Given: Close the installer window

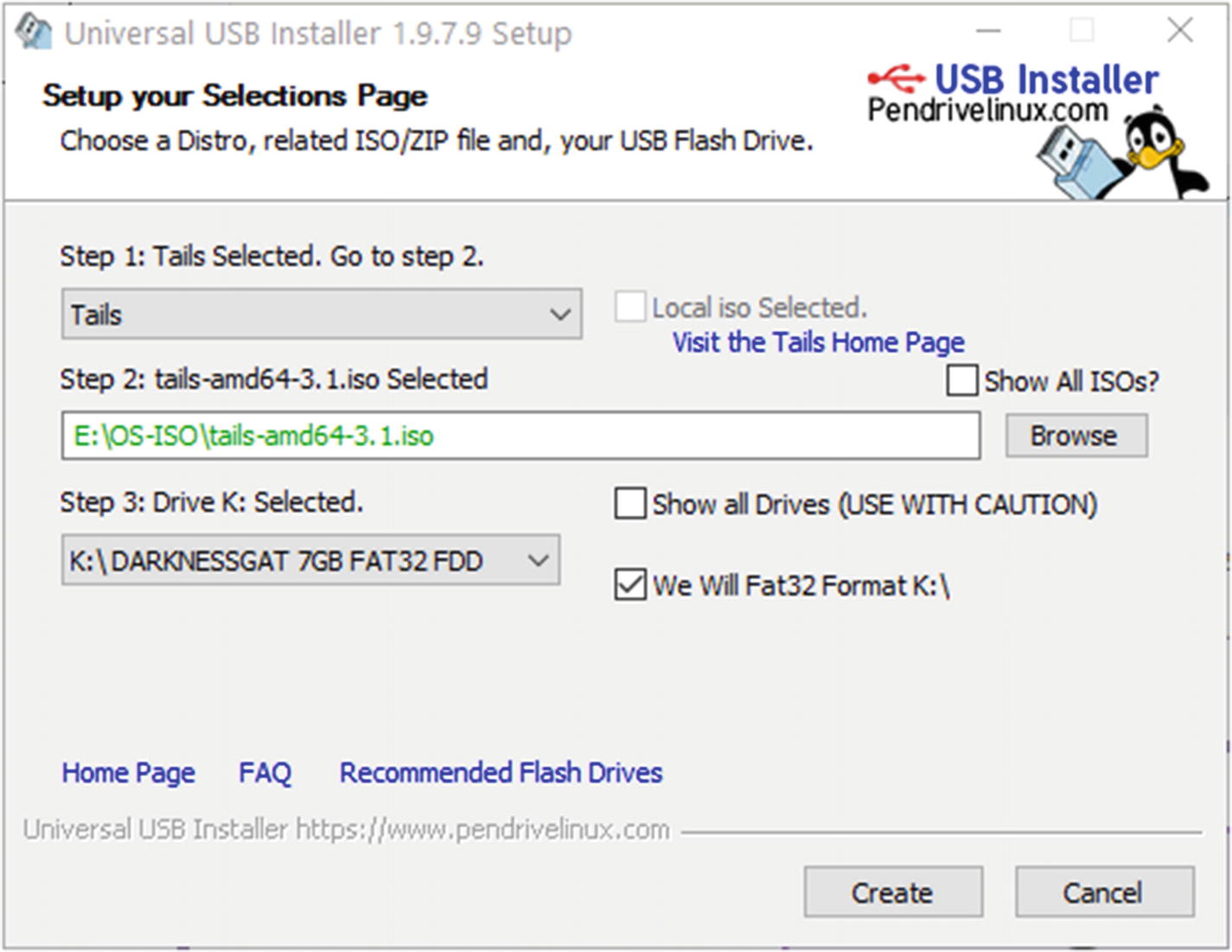Looking at the screenshot, I should pos(1179,31).
